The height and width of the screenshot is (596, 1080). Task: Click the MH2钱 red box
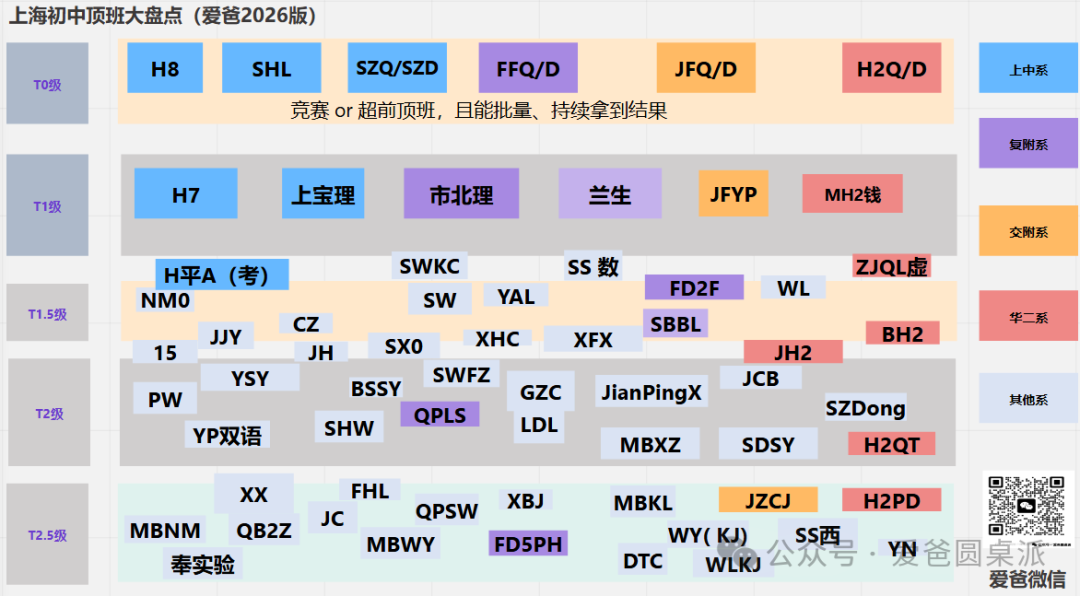click(x=853, y=194)
